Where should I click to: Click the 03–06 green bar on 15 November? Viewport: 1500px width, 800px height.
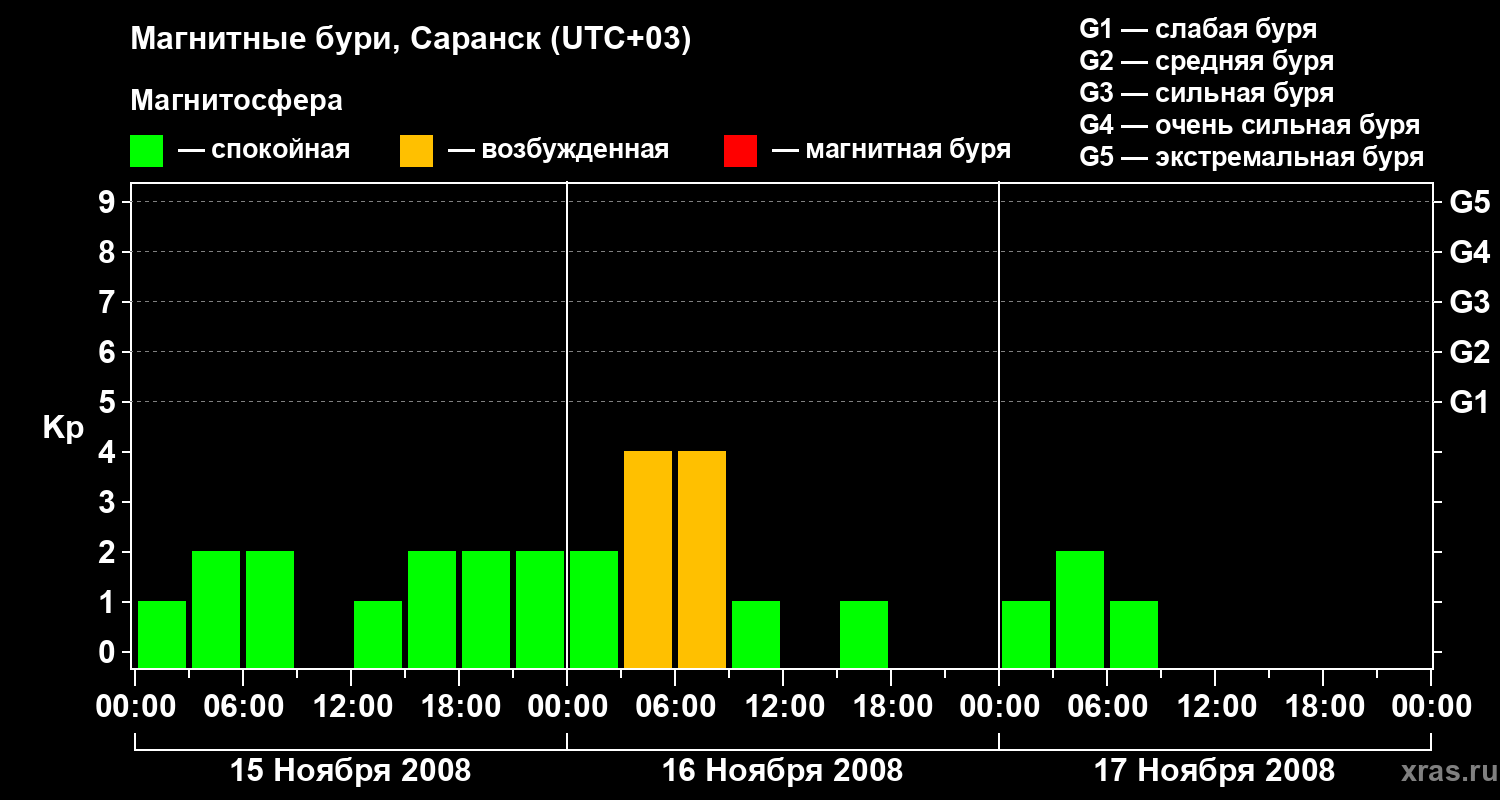pyautogui.click(x=216, y=610)
